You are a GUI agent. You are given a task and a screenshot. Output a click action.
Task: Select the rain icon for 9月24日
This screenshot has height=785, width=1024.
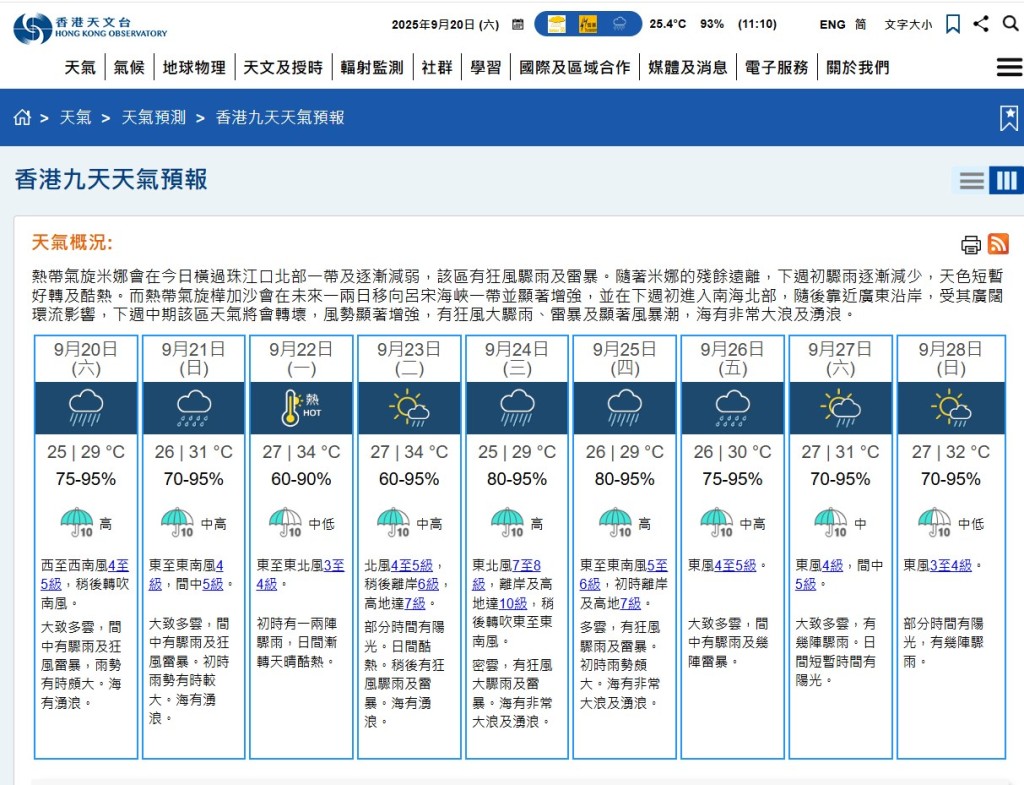click(x=517, y=408)
